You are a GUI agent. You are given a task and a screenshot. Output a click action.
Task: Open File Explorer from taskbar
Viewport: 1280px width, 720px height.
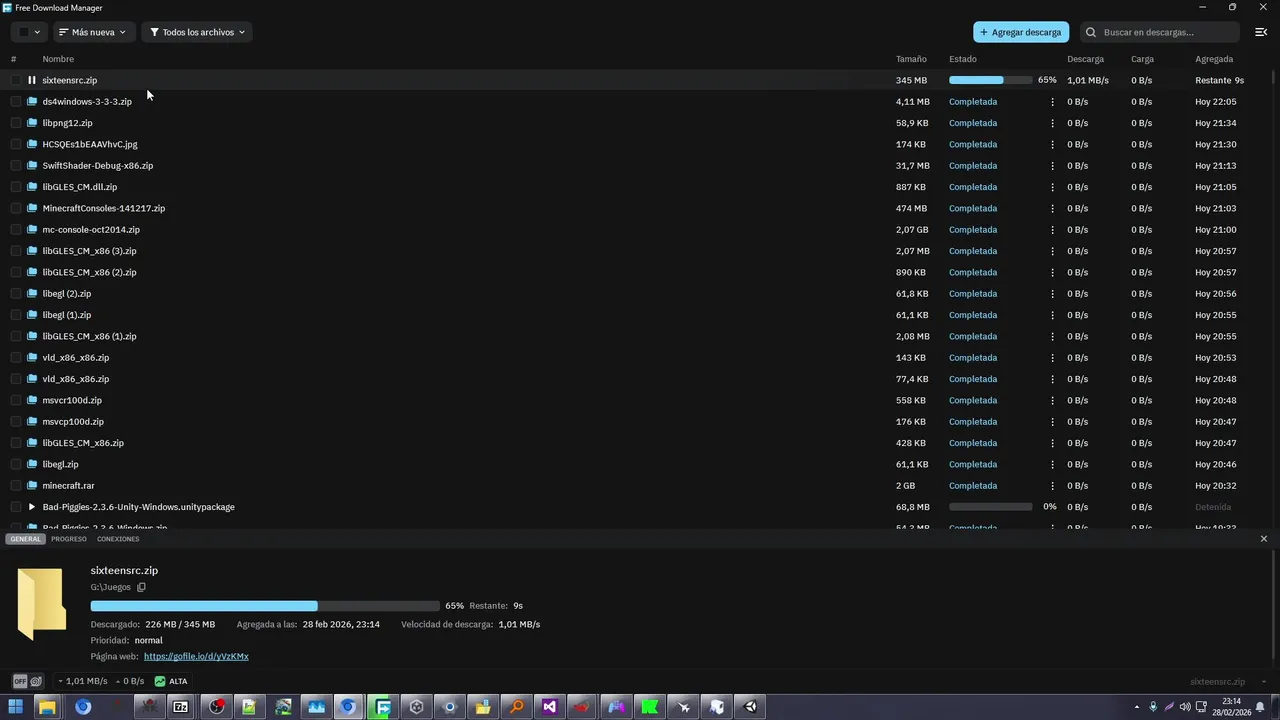coord(47,707)
